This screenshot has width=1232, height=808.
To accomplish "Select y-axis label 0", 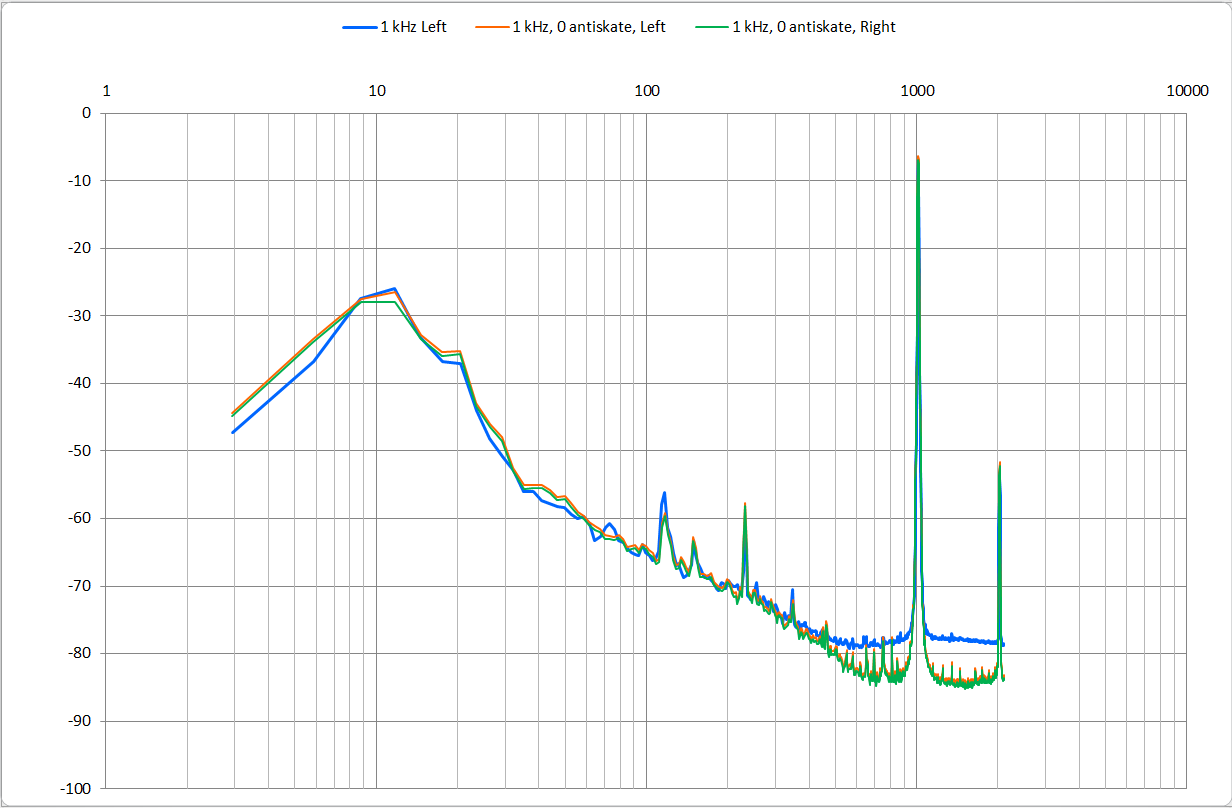I will tap(86, 113).
